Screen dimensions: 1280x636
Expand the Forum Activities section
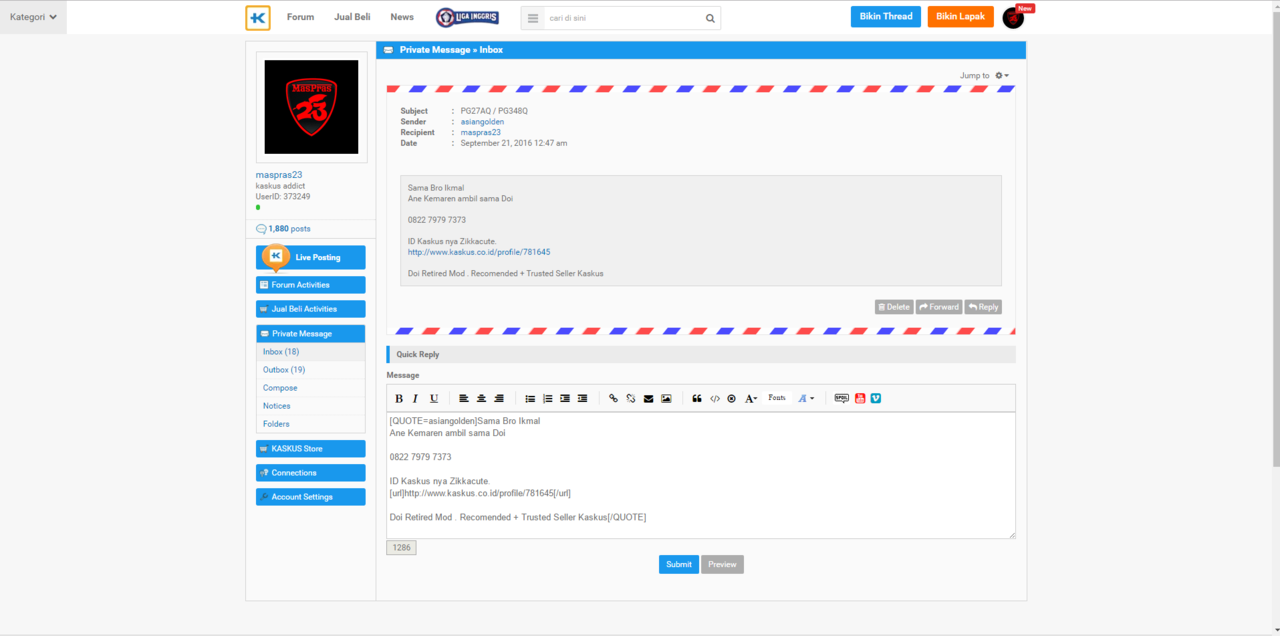coord(310,285)
